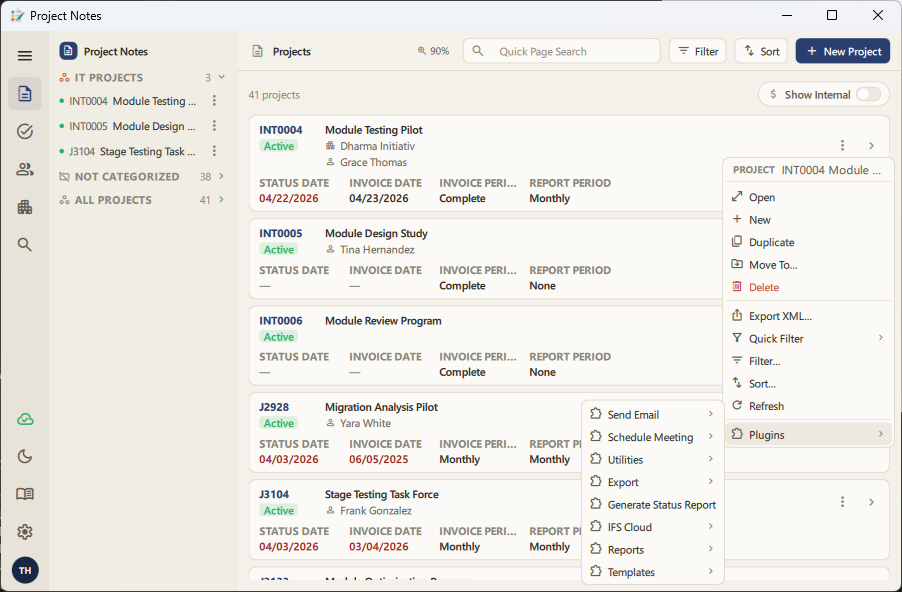This screenshot has height=592, width=902.
Task: Click in the Quick Page Search field
Action: tap(561, 51)
